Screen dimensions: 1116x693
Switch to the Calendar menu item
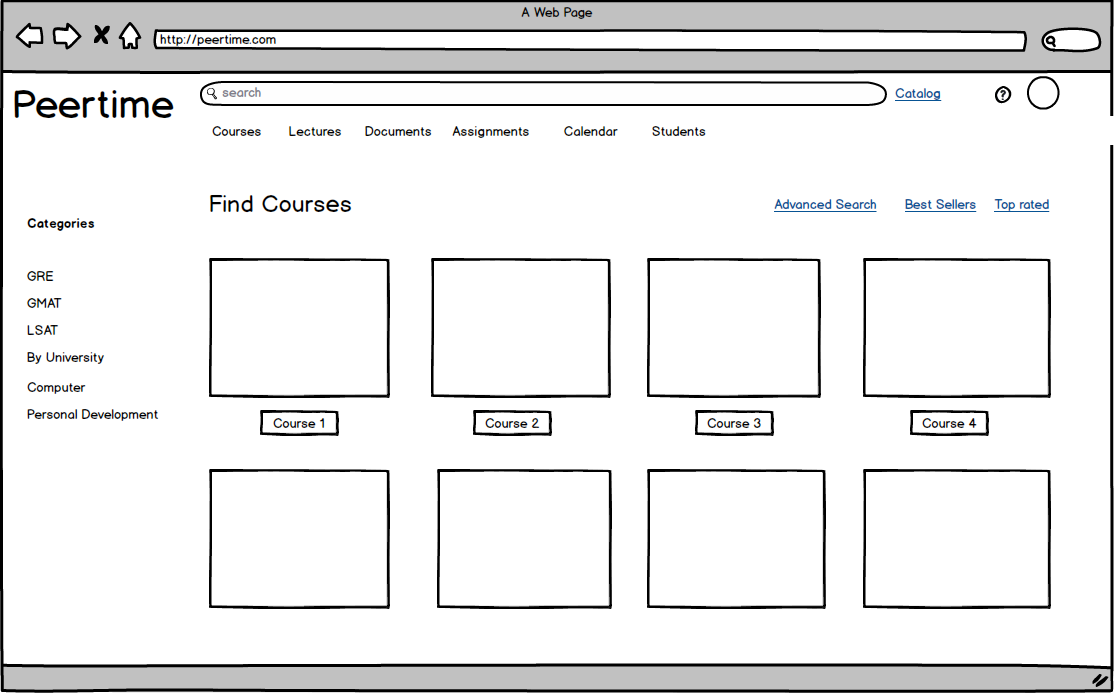click(590, 132)
